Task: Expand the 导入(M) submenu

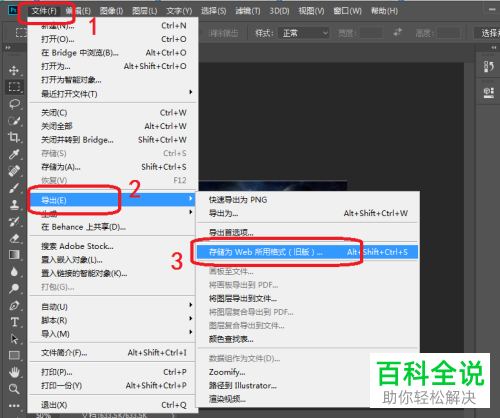Action: [x=113, y=334]
